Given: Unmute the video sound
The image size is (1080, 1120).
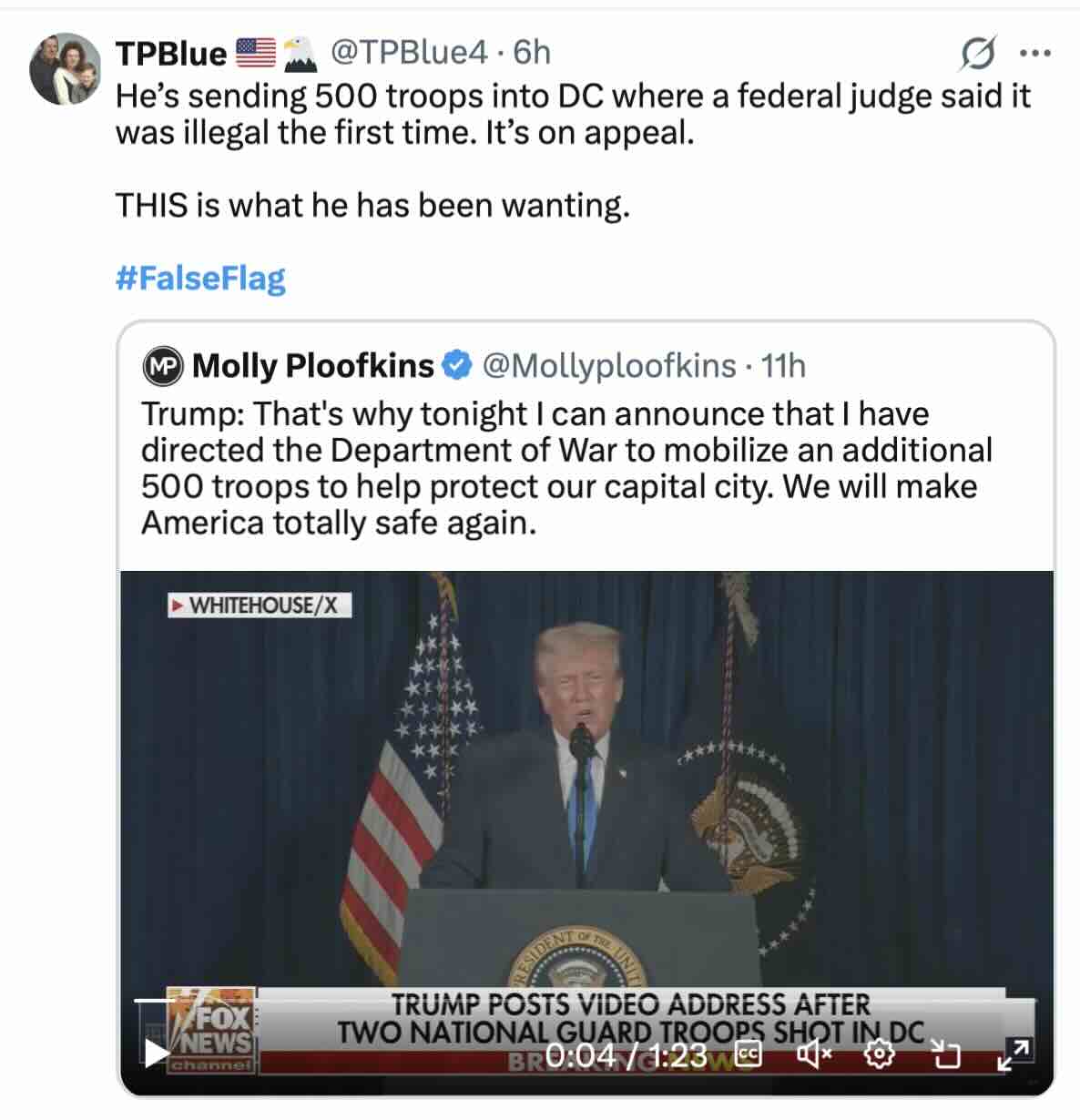Looking at the screenshot, I should (x=814, y=1054).
